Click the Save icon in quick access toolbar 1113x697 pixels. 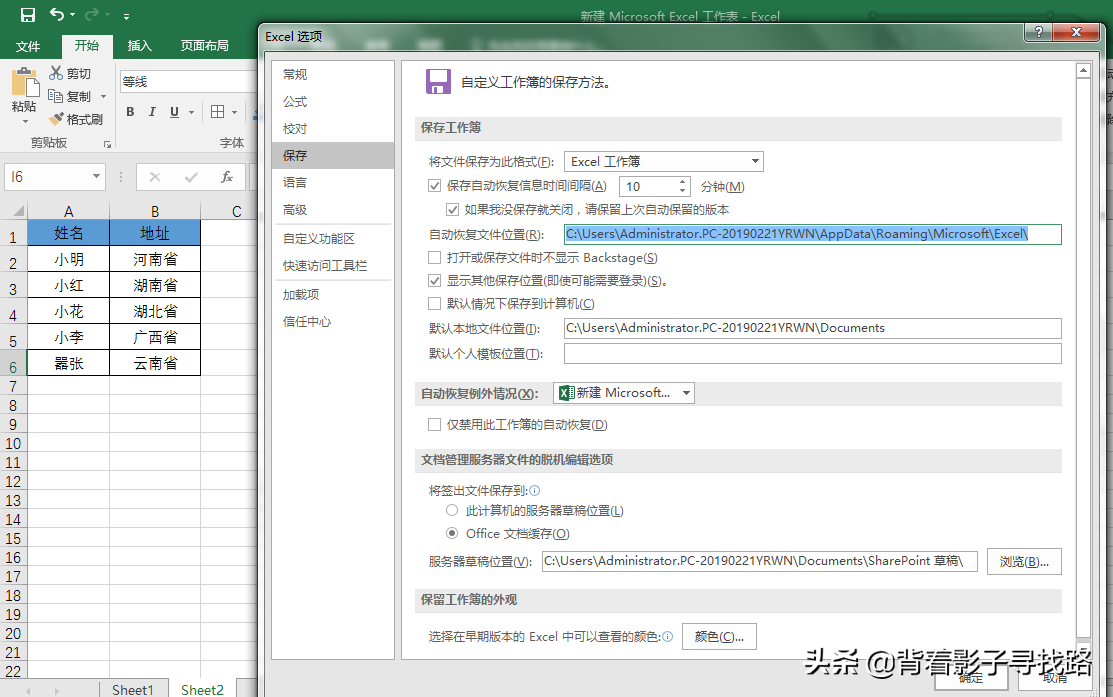pos(28,15)
